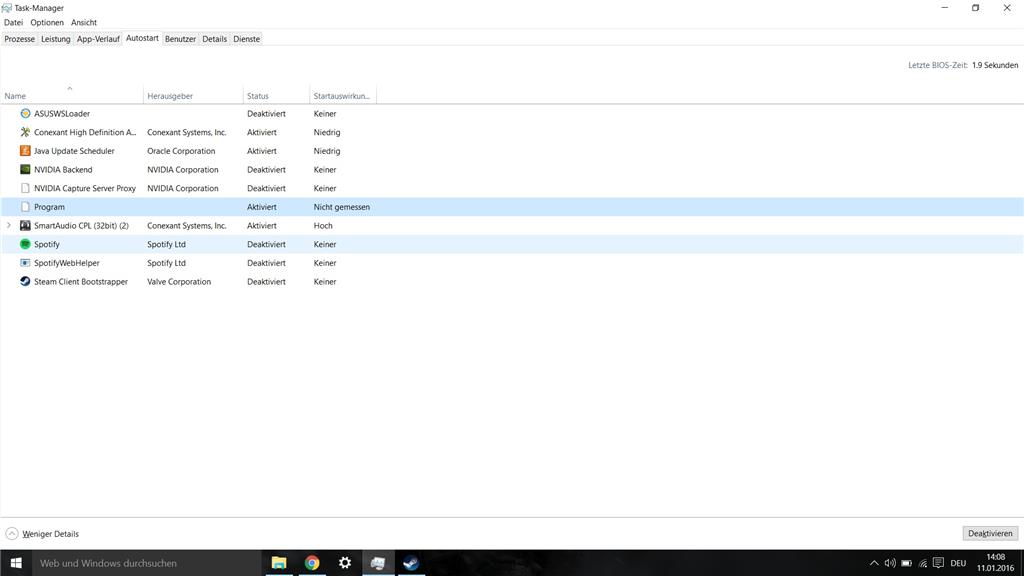Image resolution: width=1024 pixels, height=576 pixels.
Task: Open the Settings gear on the taskbar
Action: click(x=345, y=563)
